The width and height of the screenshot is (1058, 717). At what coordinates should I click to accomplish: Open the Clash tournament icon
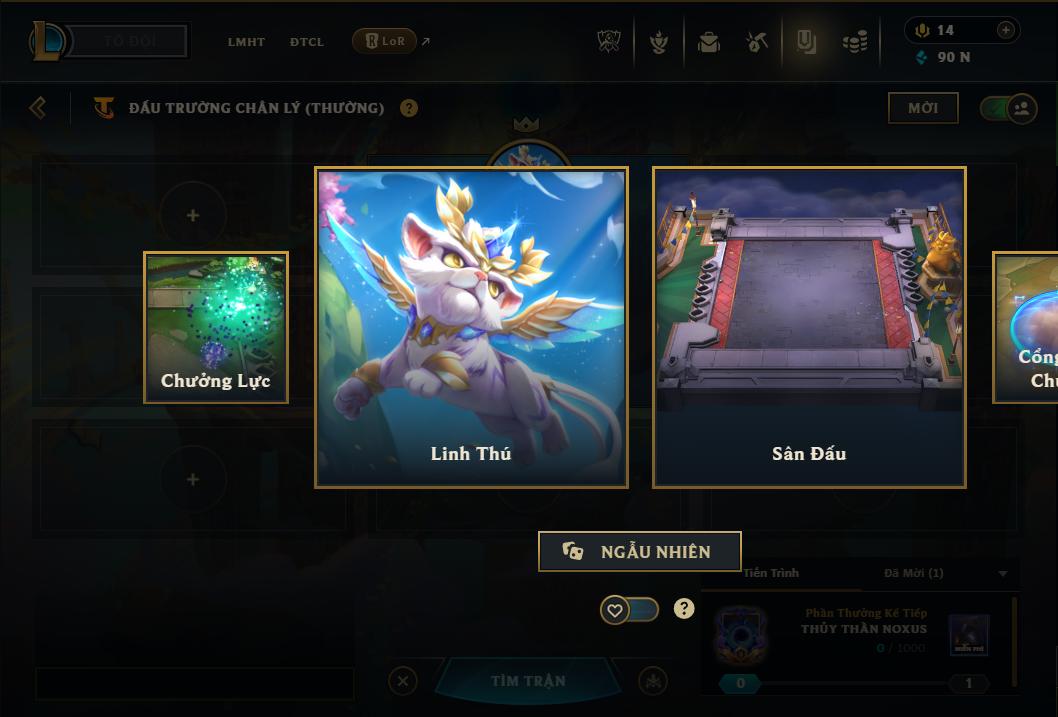pos(609,42)
